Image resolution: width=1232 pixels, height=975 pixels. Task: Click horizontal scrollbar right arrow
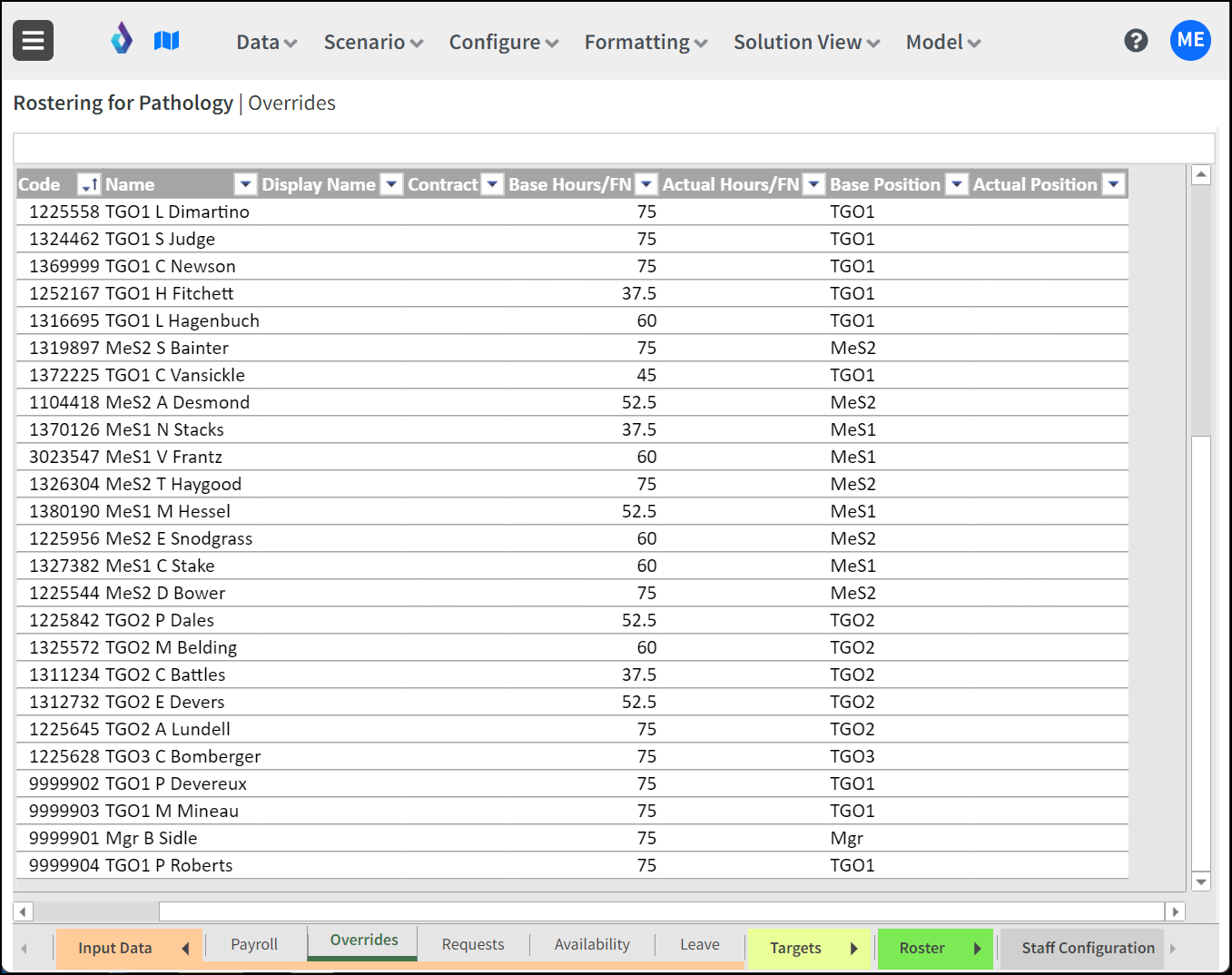click(x=1176, y=911)
